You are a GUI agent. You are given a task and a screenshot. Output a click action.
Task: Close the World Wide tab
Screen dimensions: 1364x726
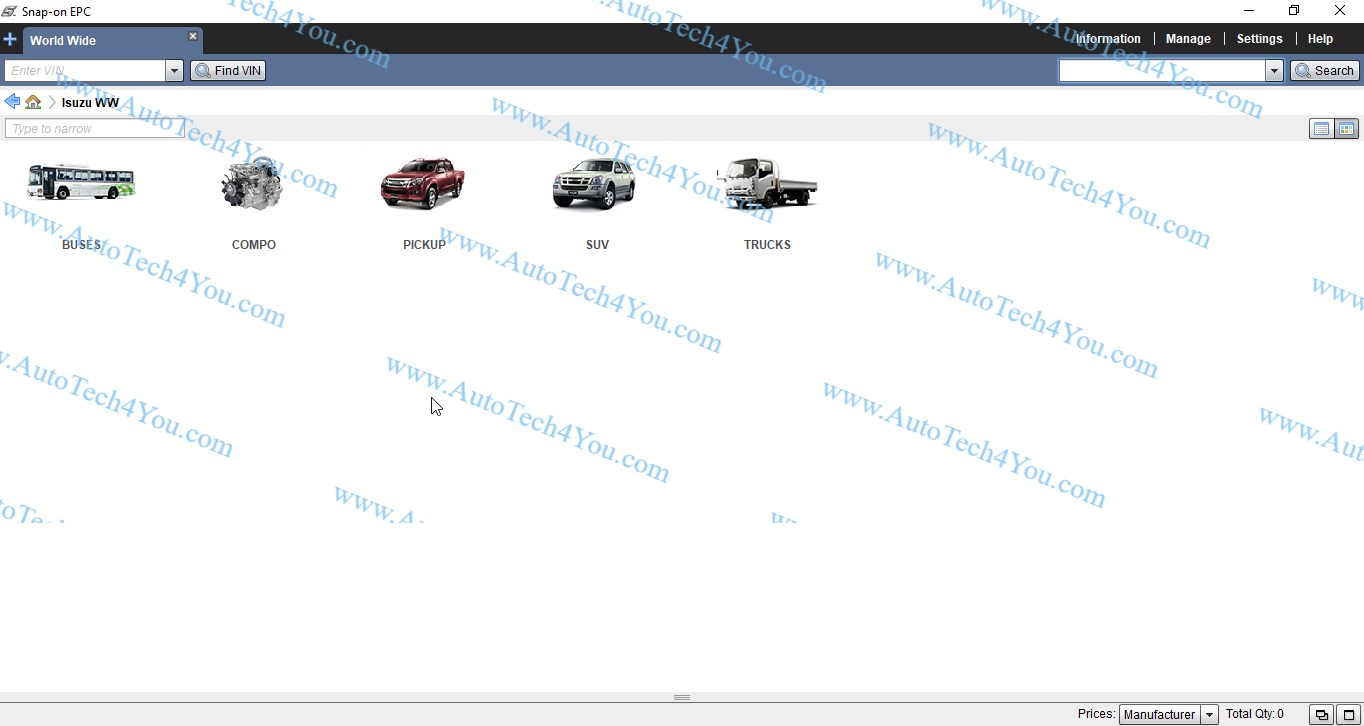[193, 36]
